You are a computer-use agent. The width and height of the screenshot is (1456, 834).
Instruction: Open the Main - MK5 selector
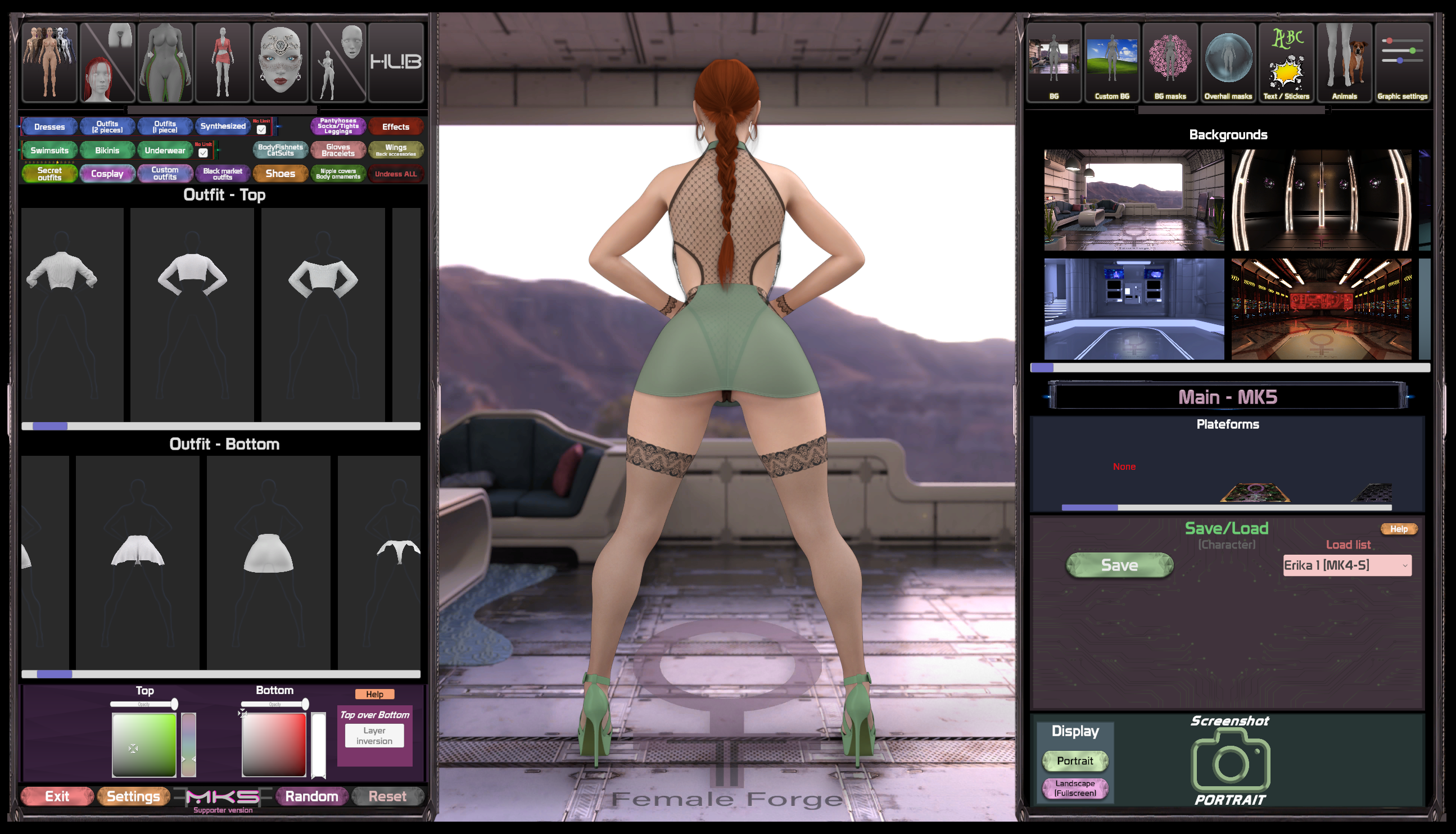pos(1227,397)
